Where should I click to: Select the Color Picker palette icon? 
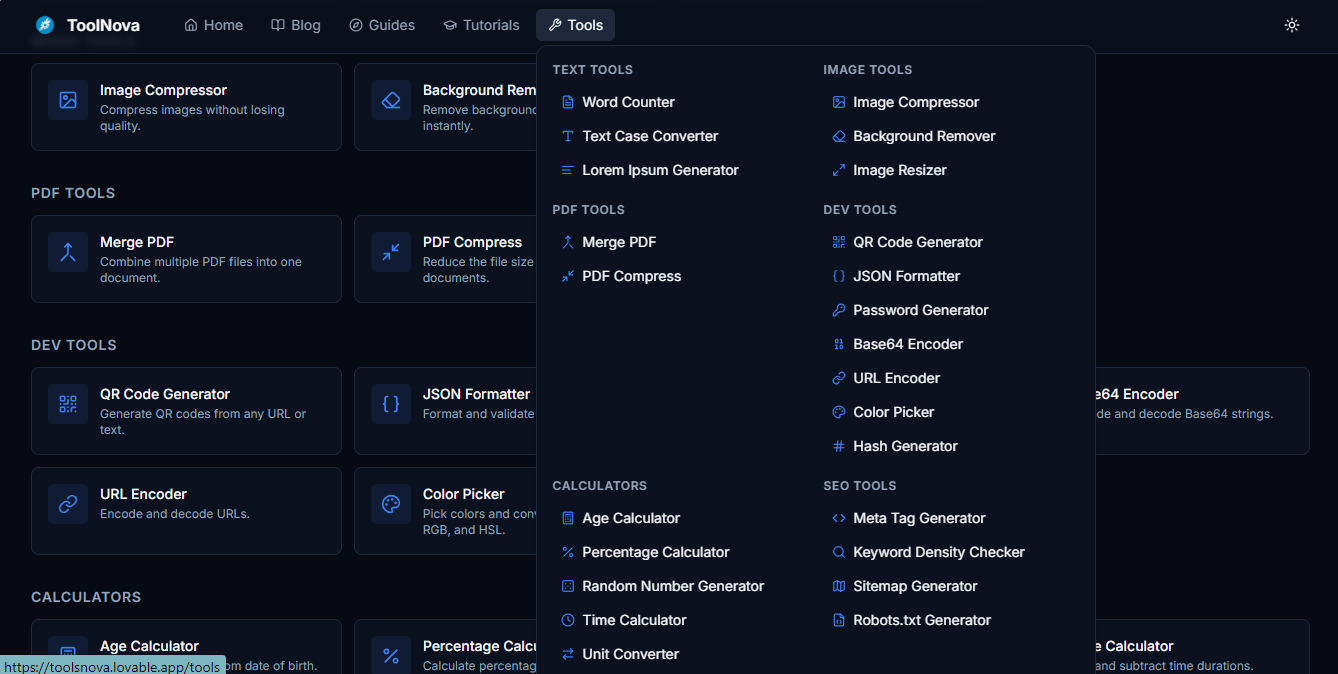(837, 412)
